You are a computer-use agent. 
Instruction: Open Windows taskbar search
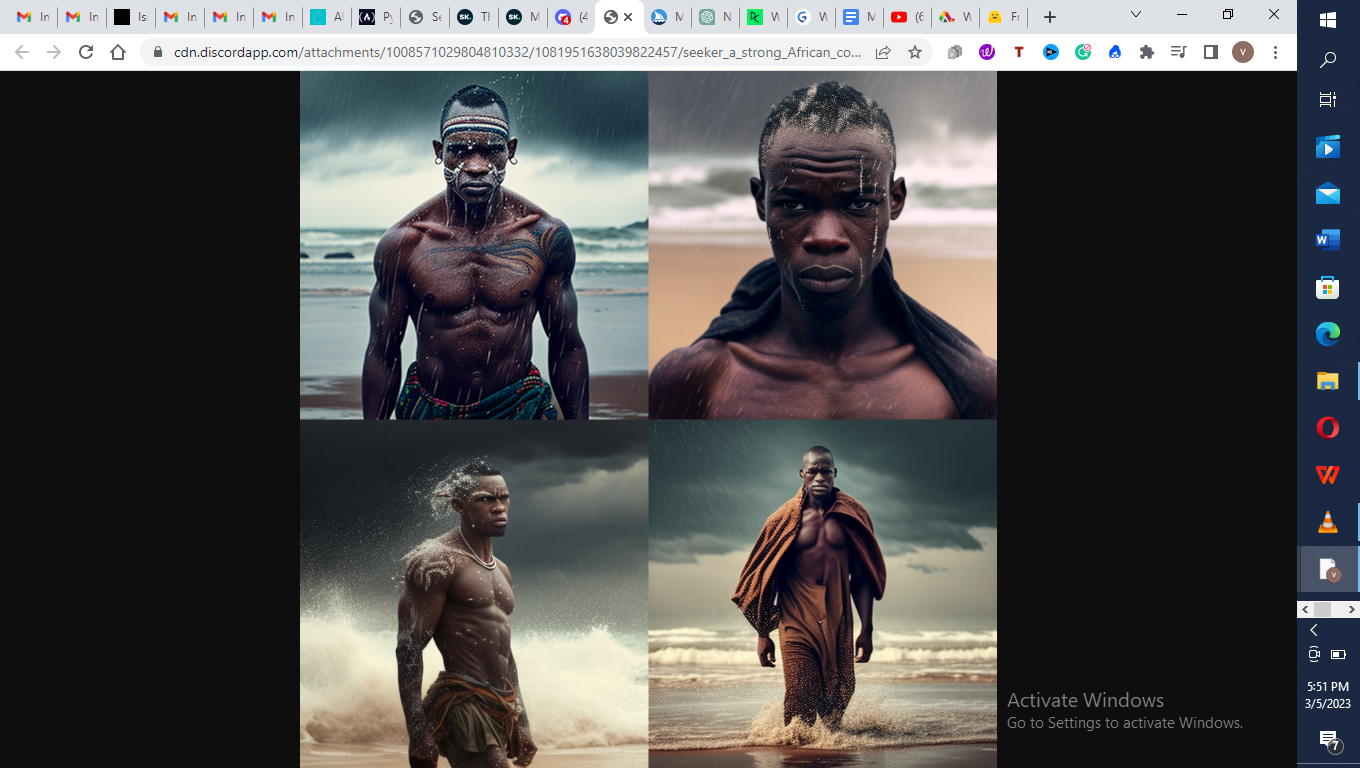click(1328, 60)
